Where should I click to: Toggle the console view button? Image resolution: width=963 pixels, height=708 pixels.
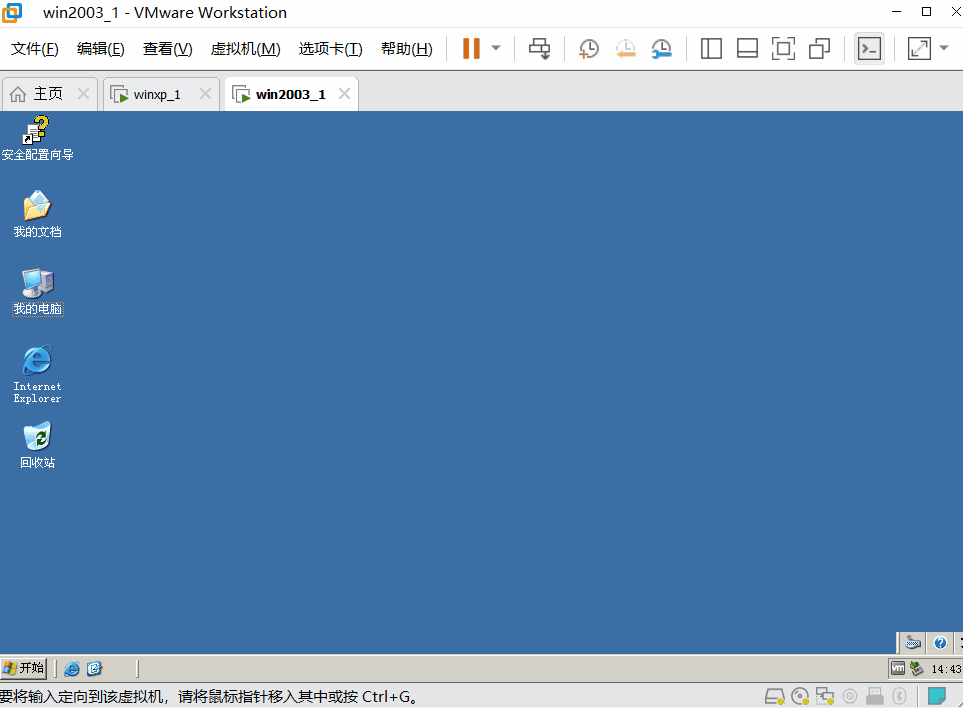[869, 49]
